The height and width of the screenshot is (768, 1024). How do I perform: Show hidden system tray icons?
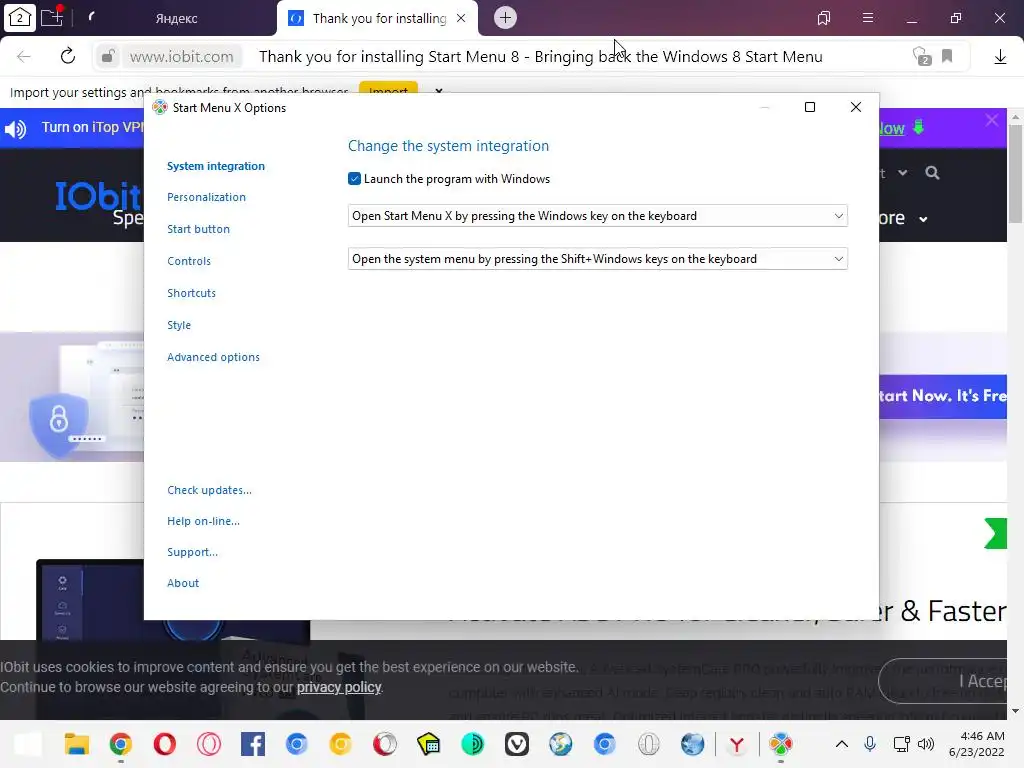(x=842, y=744)
